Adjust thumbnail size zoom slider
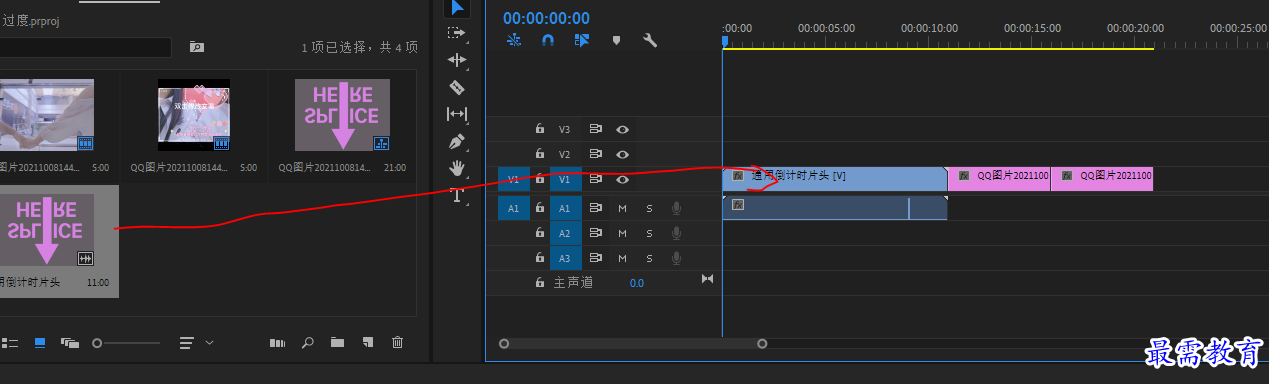Screen dimensions: 1269x384 tap(126, 343)
